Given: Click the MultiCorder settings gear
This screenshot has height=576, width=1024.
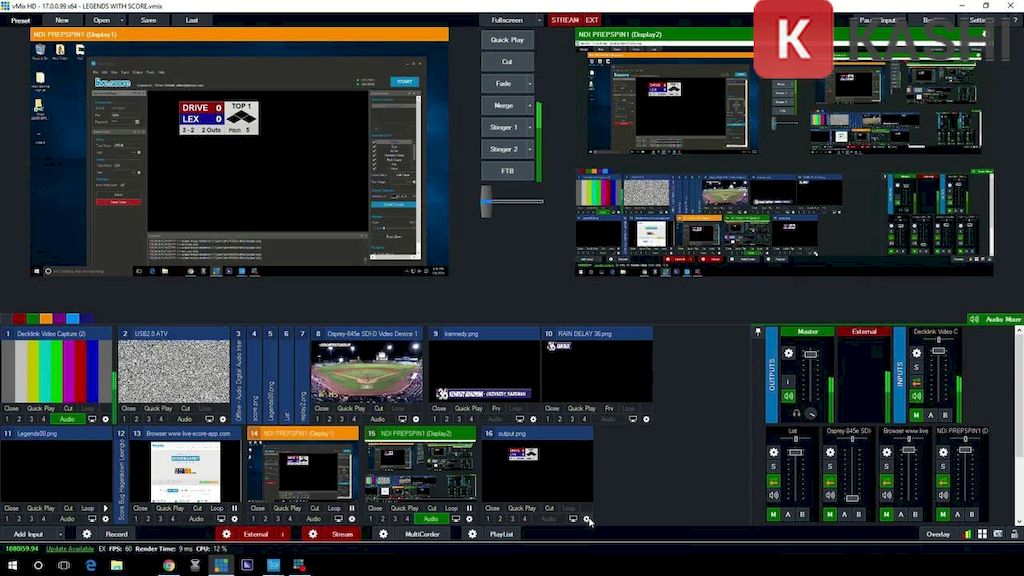Looking at the screenshot, I should 383,534.
